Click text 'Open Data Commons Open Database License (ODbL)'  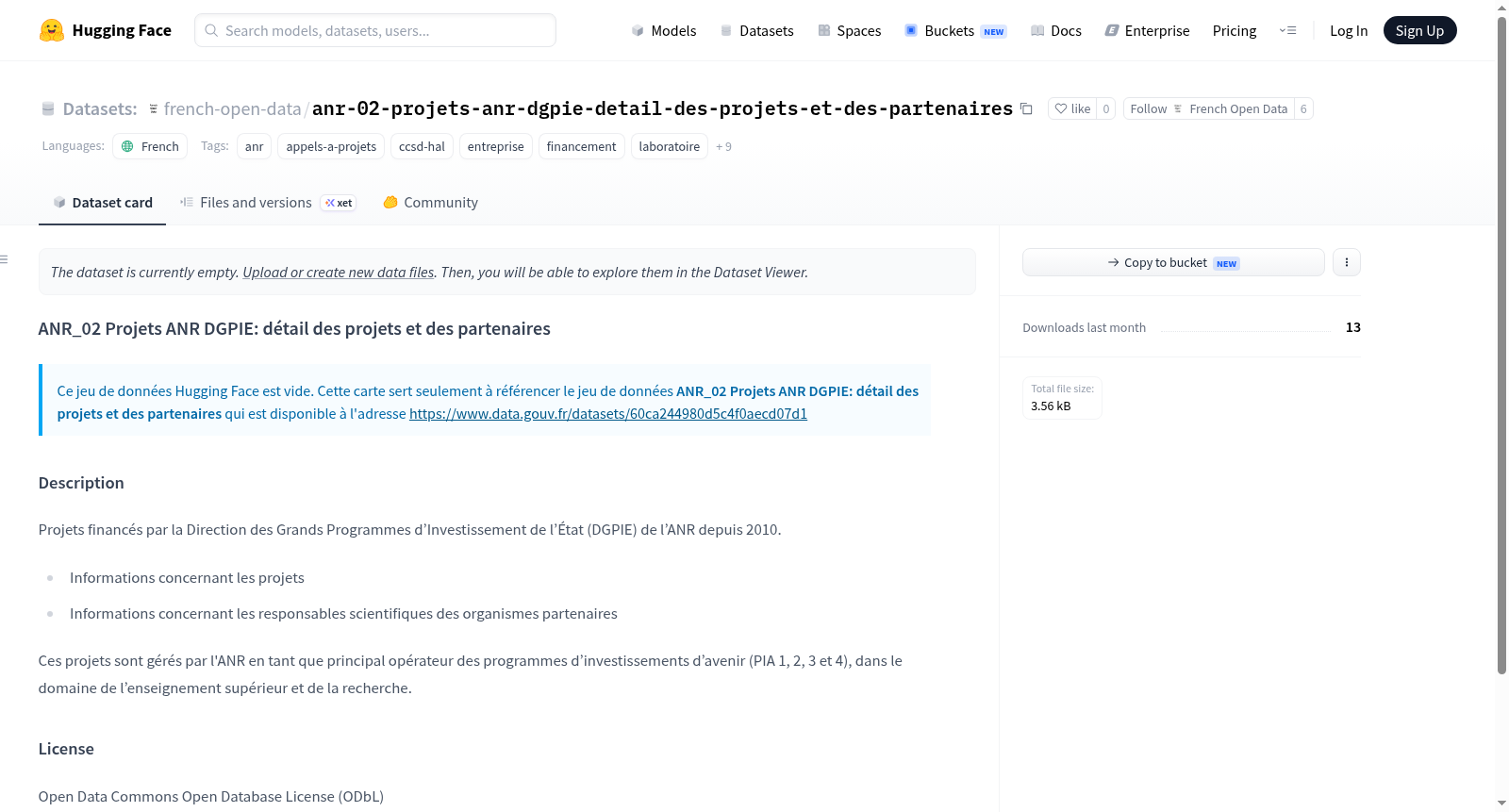(211, 796)
